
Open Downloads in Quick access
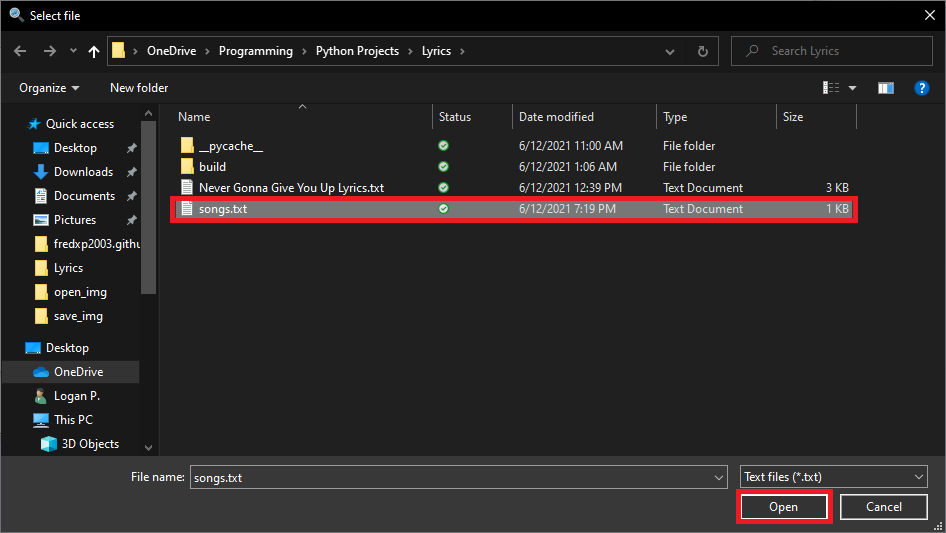83,172
